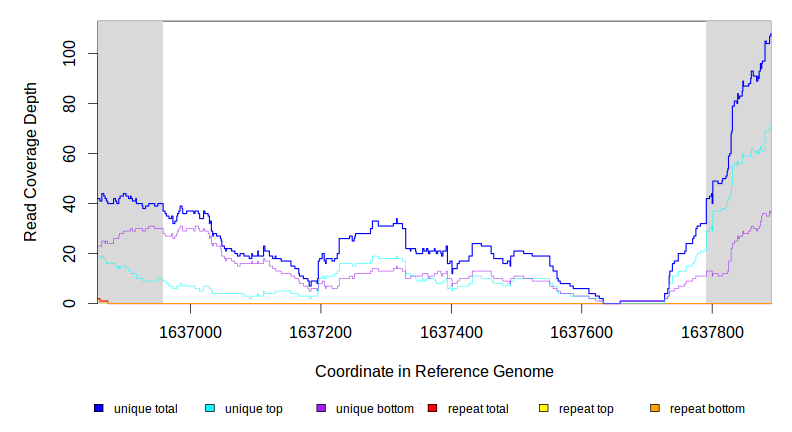792x432 pixels.
Task: Click the 100 y-axis tick label
Action: click(x=69, y=53)
